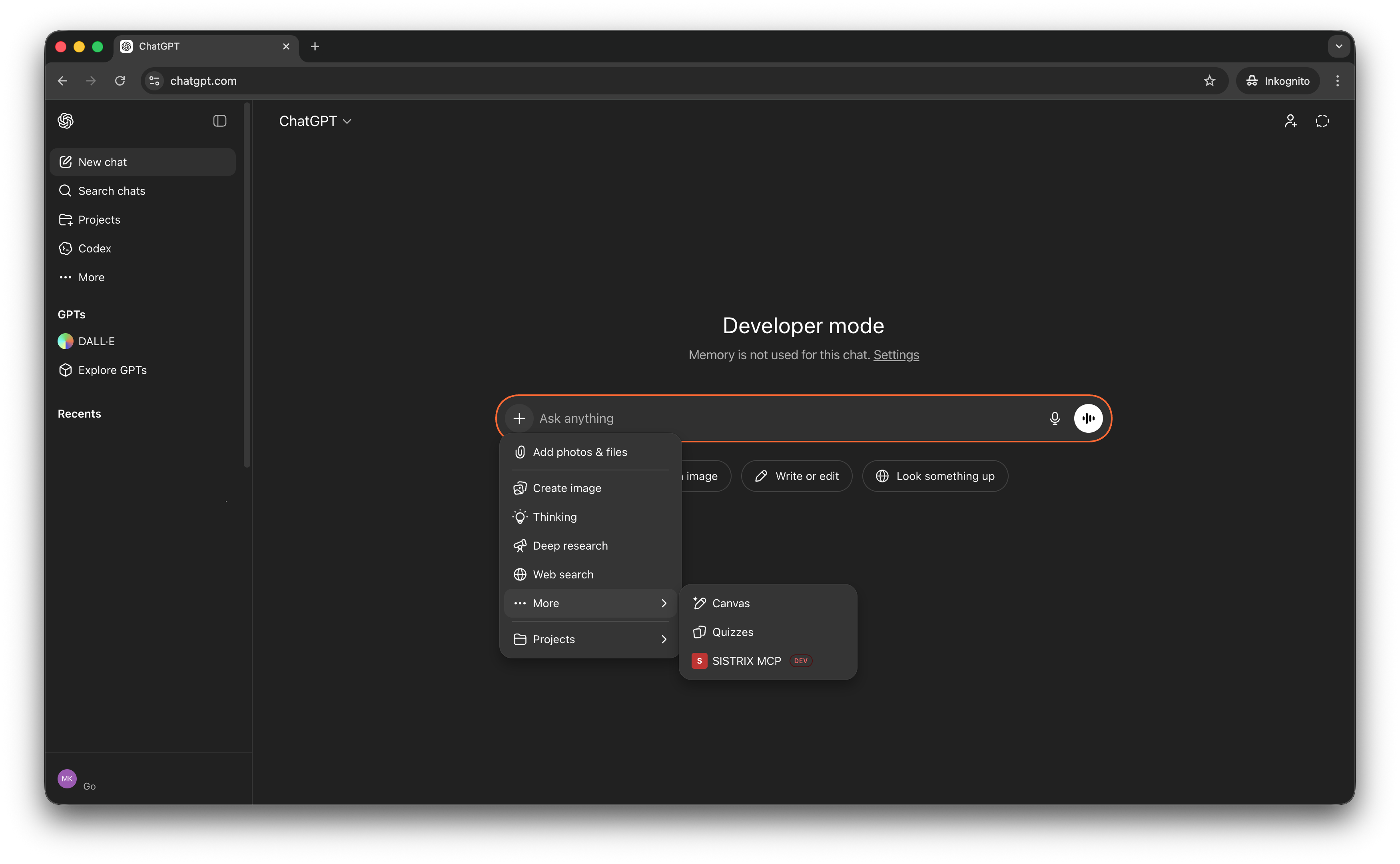This screenshot has width=1400, height=864.
Task: Open the temporary chat icon
Action: (1322, 121)
